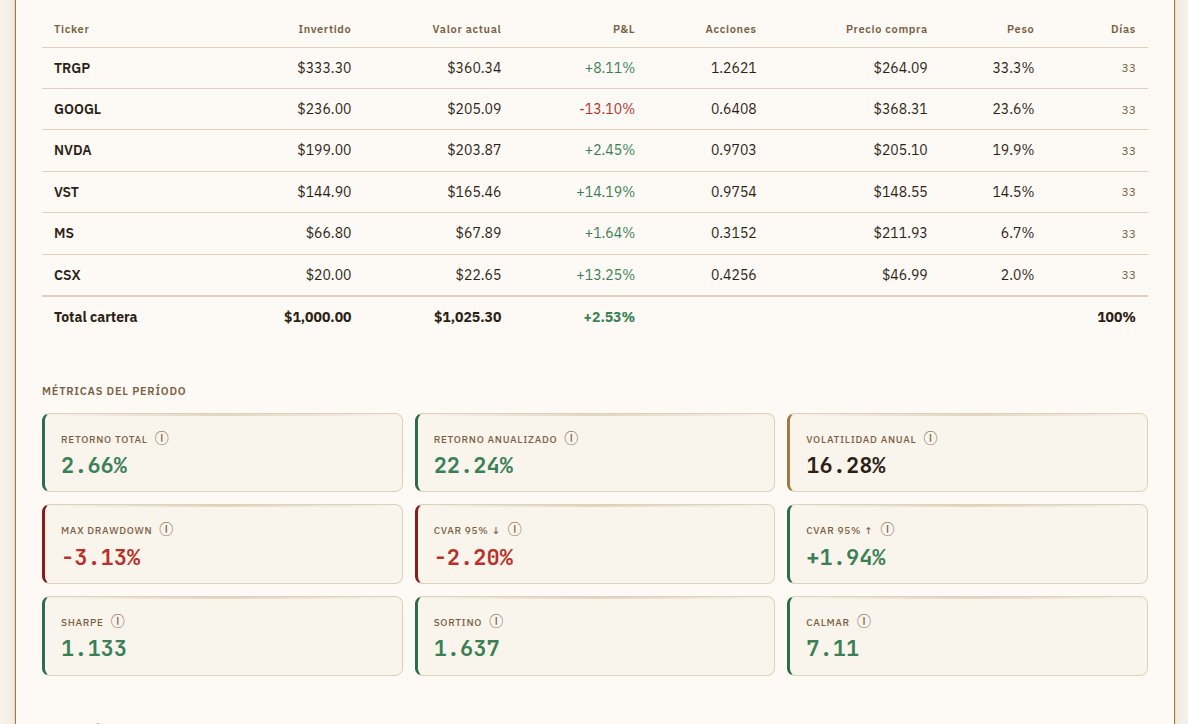Click TRGP invested amount $333.30
Image resolution: width=1188 pixels, height=724 pixels.
coord(324,68)
